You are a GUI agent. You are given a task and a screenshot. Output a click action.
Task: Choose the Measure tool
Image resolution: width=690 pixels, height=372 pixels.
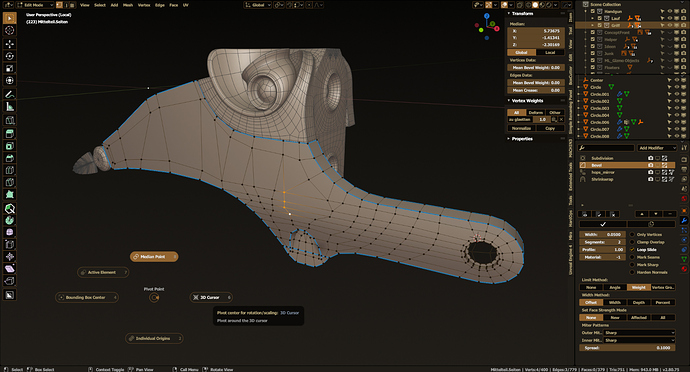pos(10,107)
